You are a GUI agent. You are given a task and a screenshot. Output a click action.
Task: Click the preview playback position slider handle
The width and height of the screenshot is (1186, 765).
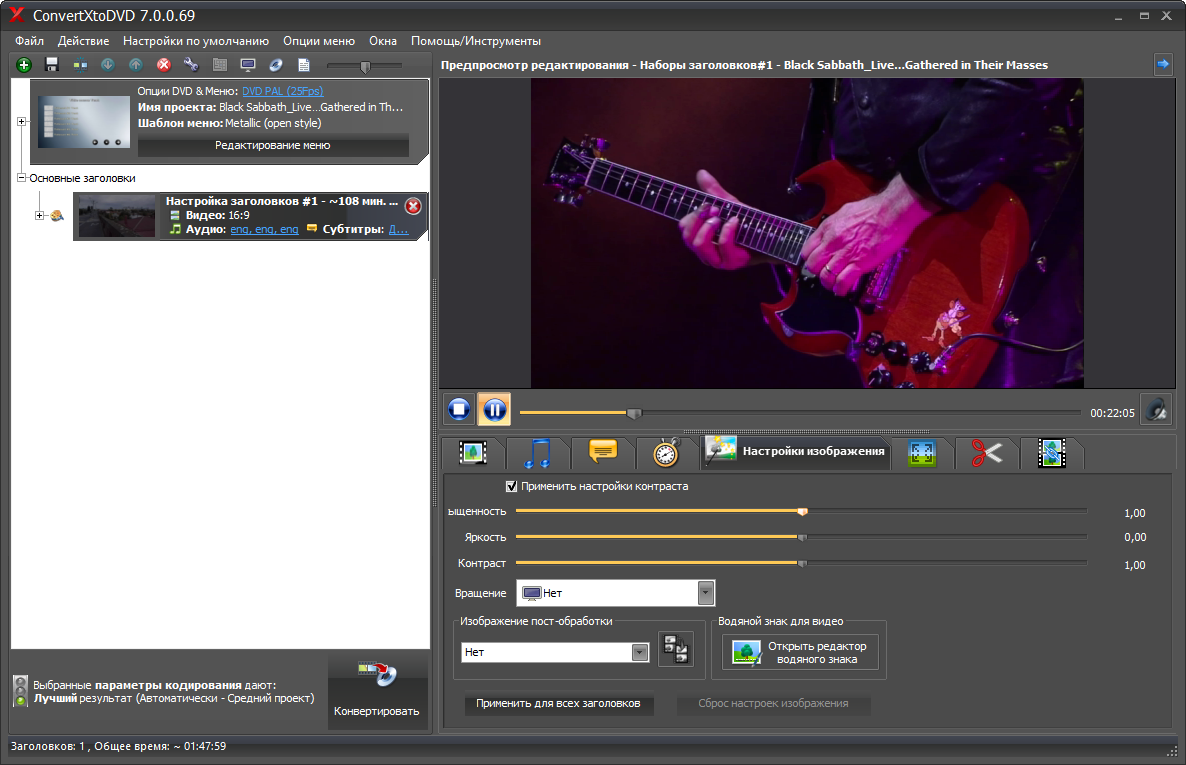[634, 412]
